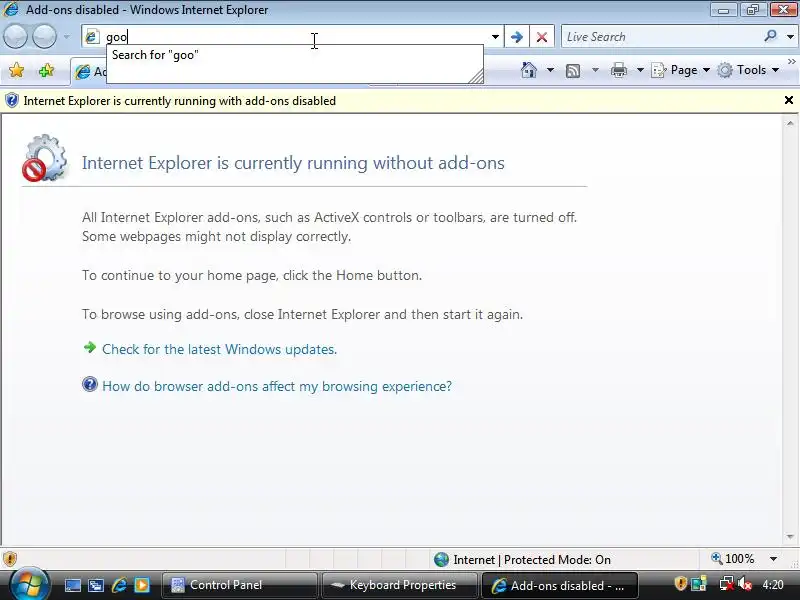Click the Forward navigation button

point(44,36)
